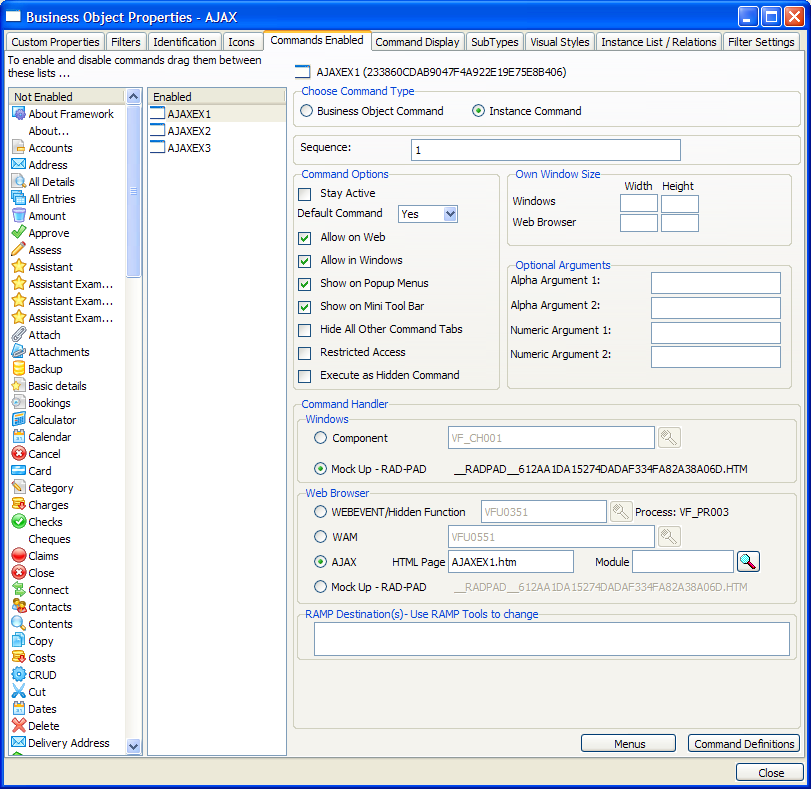The width and height of the screenshot is (811, 789).
Task: Click the Delete red X icon
Action: pyautogui.click(x=19, y=726)
